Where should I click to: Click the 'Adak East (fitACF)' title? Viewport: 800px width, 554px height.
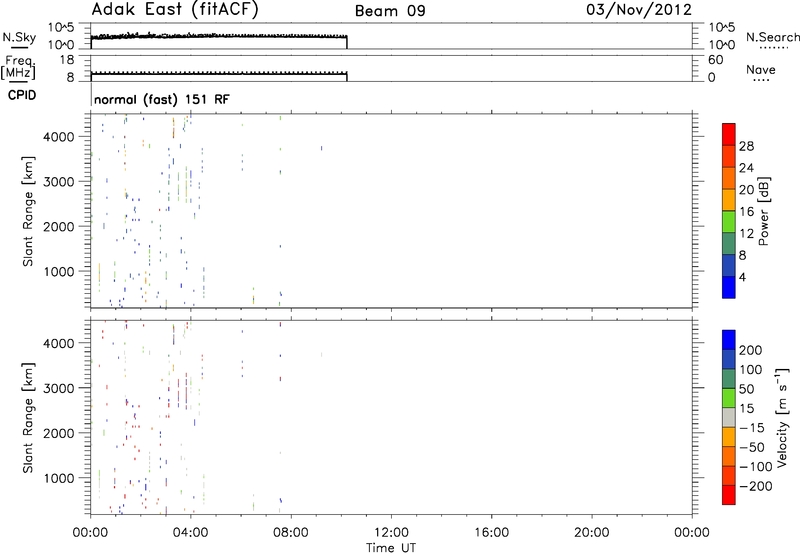pyautogui.click(x=175, y=10)
